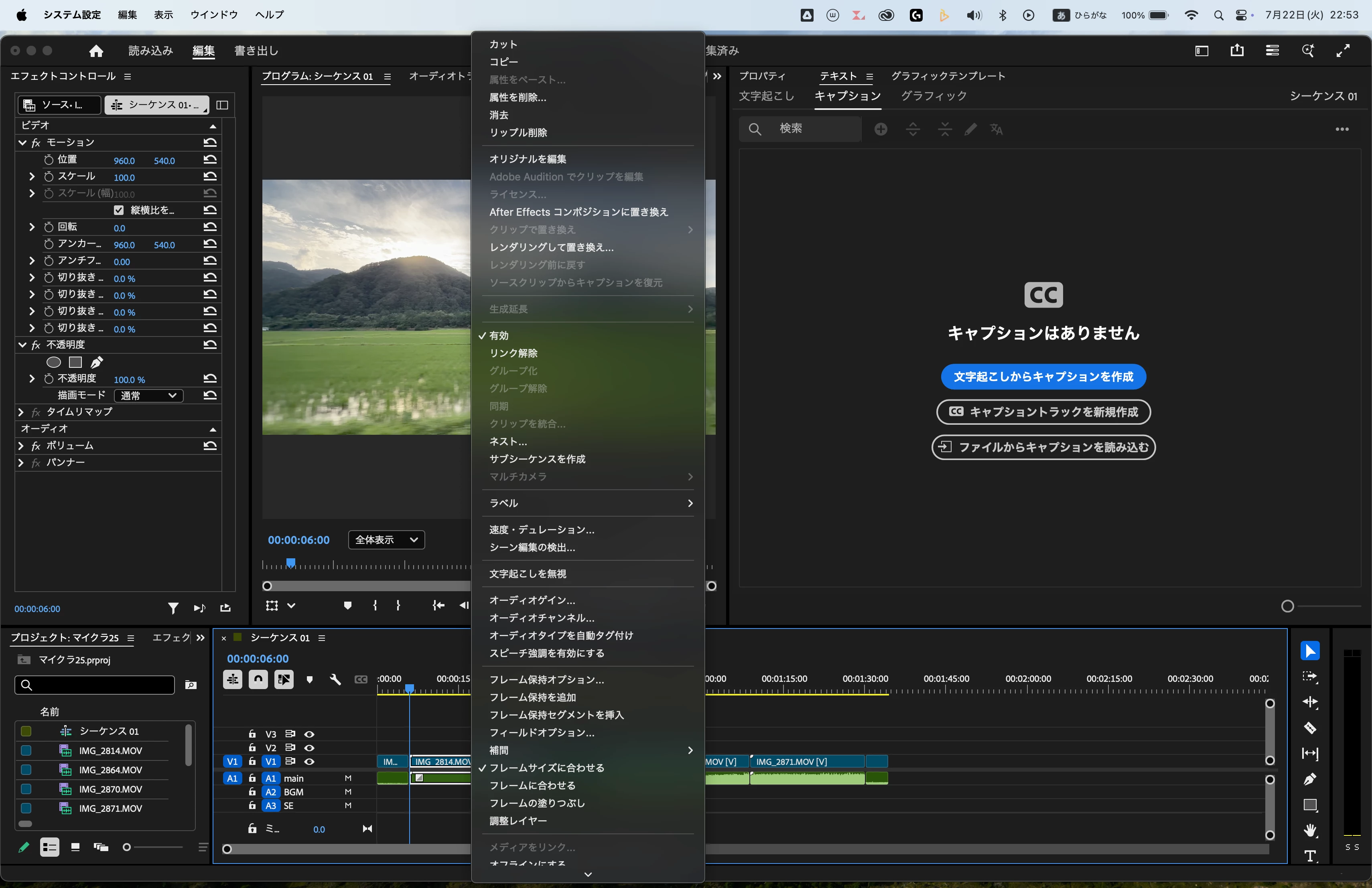Select ネスト from the context menu
Screen dimensions: 1372x888
pyautogui.click(x=507, y=442)
